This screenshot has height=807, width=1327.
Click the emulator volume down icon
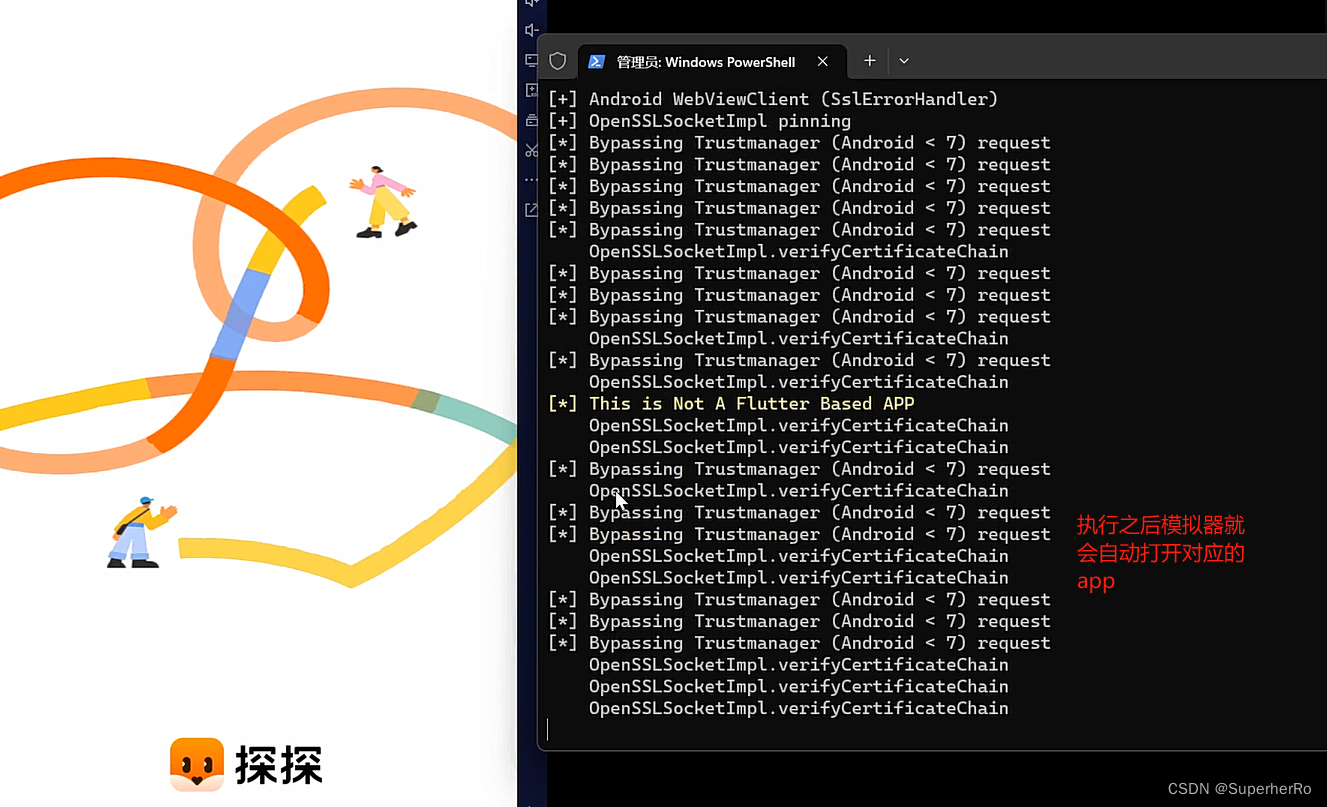[x=532, y=30]
